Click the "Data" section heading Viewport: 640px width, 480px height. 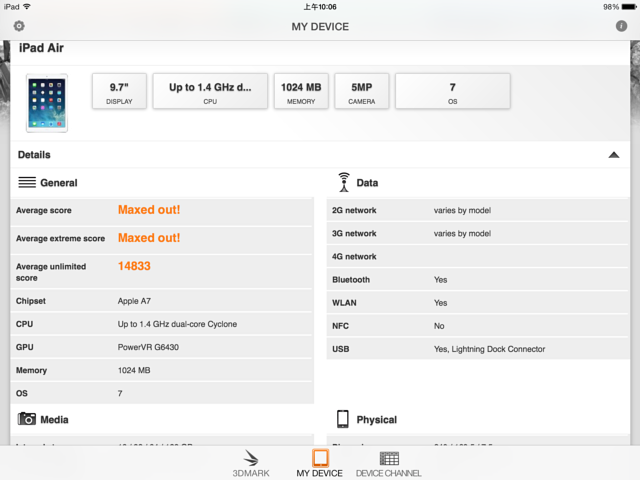367,183
